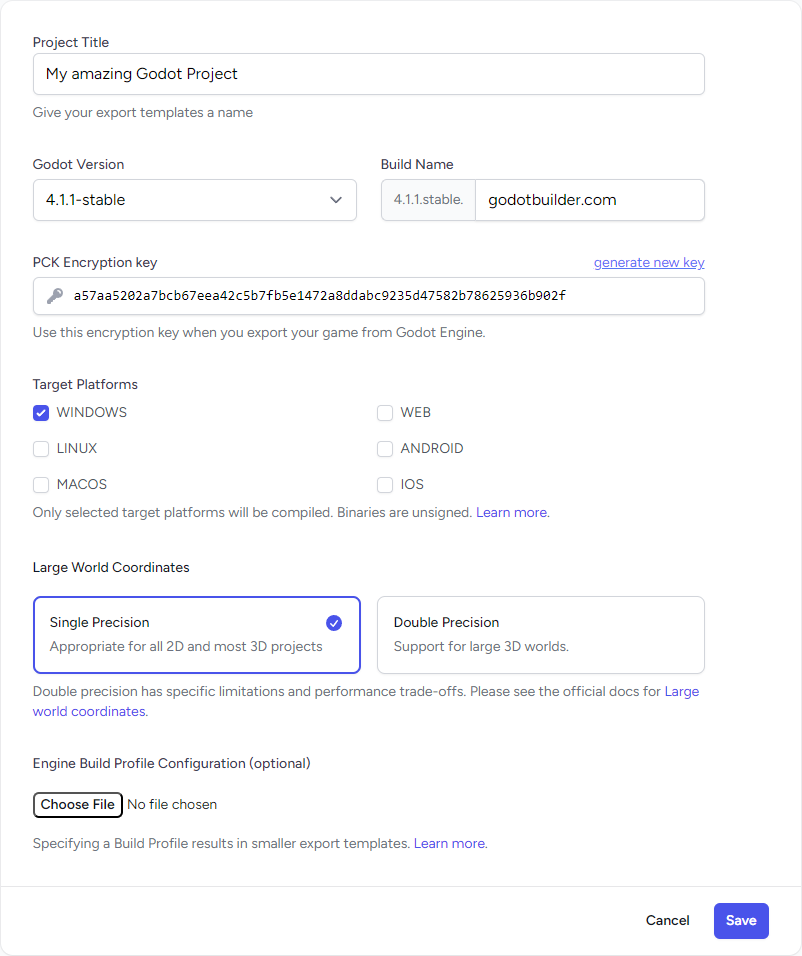
Task: Click Choose File for Build Profile Configuration
Action: coord(77,804)
